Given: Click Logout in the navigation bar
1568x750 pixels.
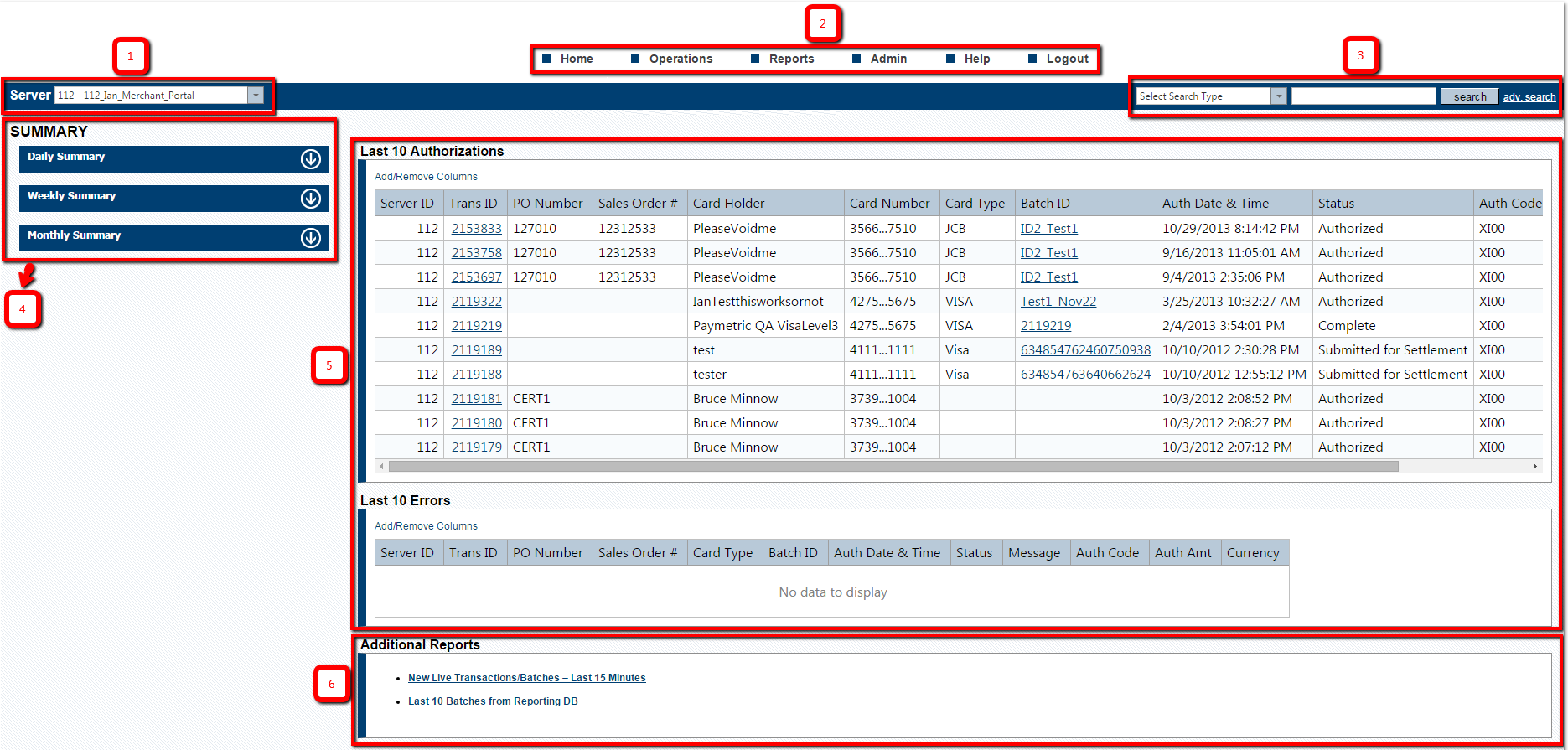Looking at the screenshot, I should tap(1066, 59).
